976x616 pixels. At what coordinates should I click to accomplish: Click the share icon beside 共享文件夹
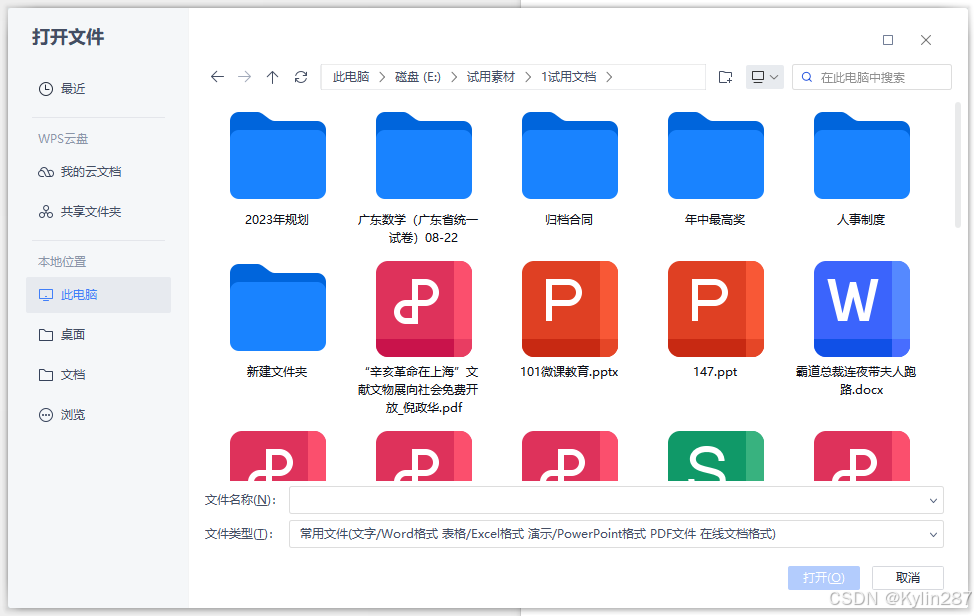coord(46,212)
